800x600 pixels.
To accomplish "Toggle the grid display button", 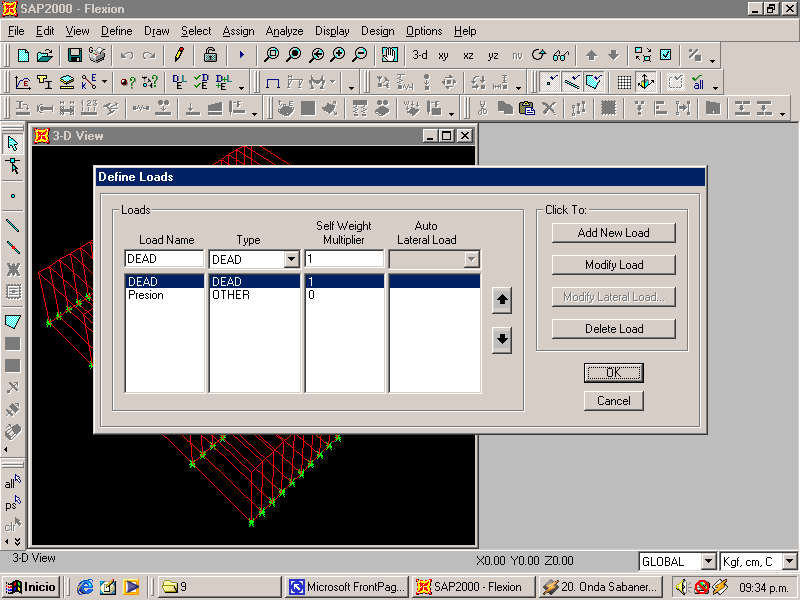I will click(624, 82).
